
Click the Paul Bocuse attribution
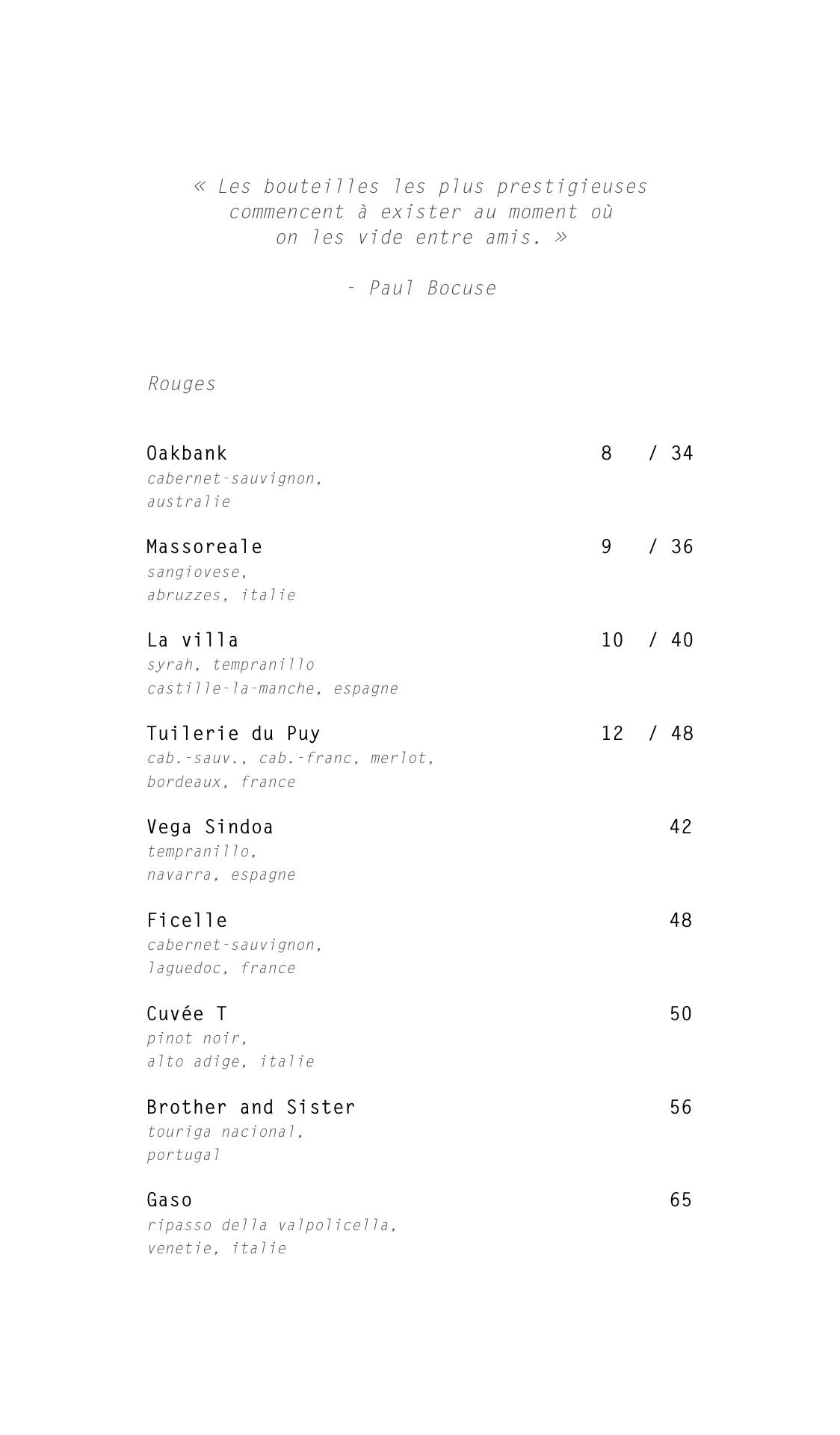421,288
